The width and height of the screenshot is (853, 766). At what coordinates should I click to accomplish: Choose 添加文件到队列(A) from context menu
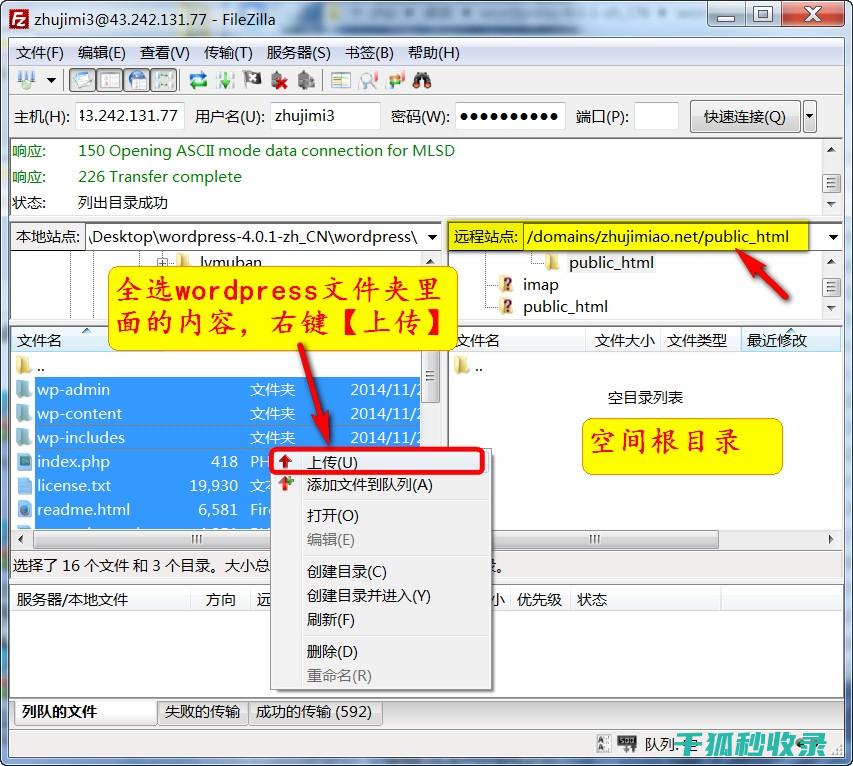(381, 485)
